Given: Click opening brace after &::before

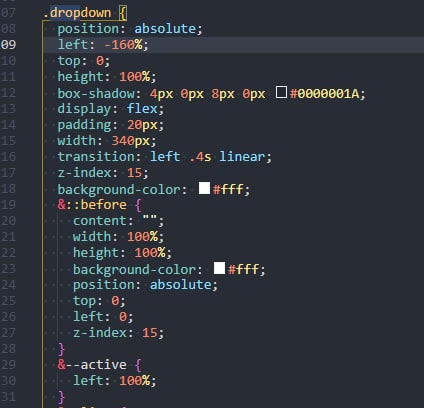Looking at the screenshot, I should pos(138,205).
